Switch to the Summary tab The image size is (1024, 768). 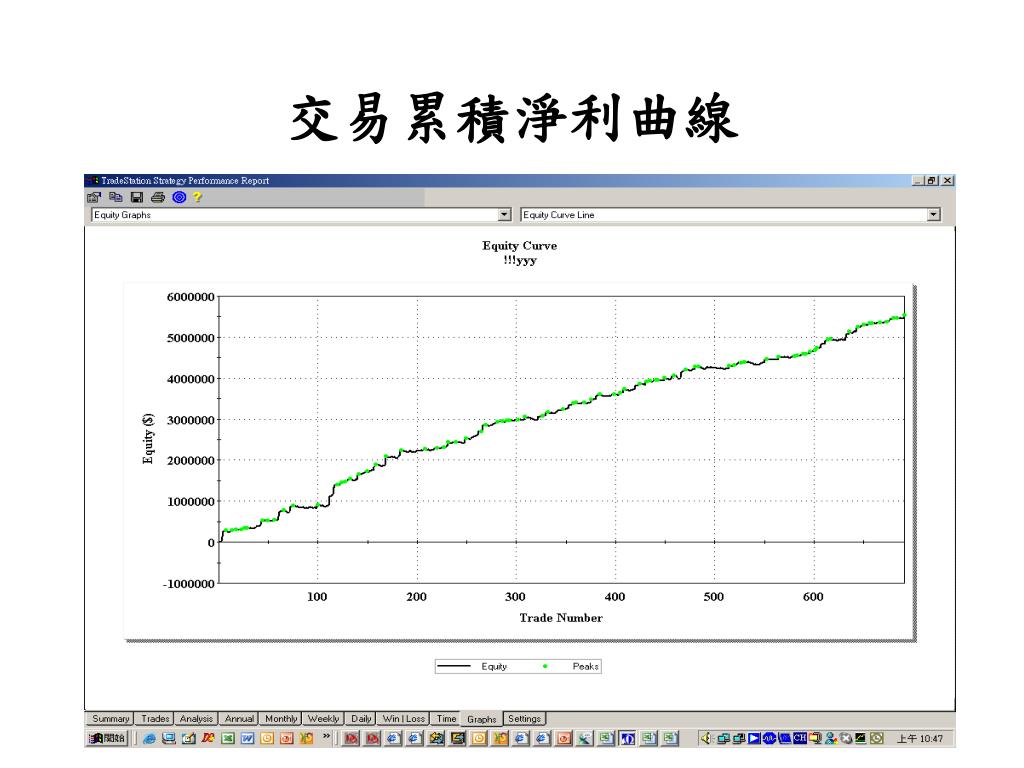pyautogui.click(x=110, y=718)
